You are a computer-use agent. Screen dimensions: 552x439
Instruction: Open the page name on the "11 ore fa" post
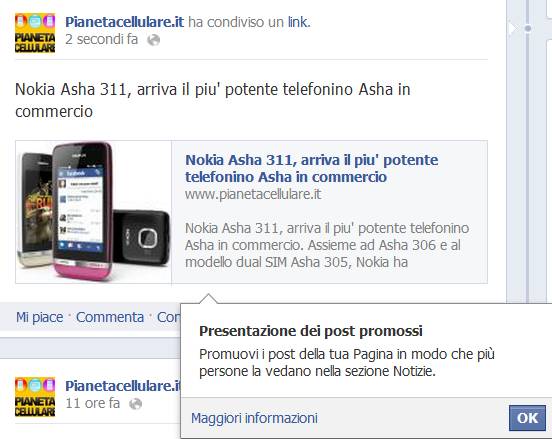click(123, 386)
